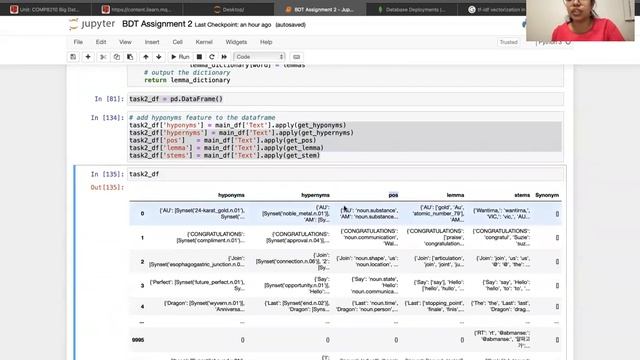Open the Widgets menu
640x360 pixels.
tap(236, 42)
